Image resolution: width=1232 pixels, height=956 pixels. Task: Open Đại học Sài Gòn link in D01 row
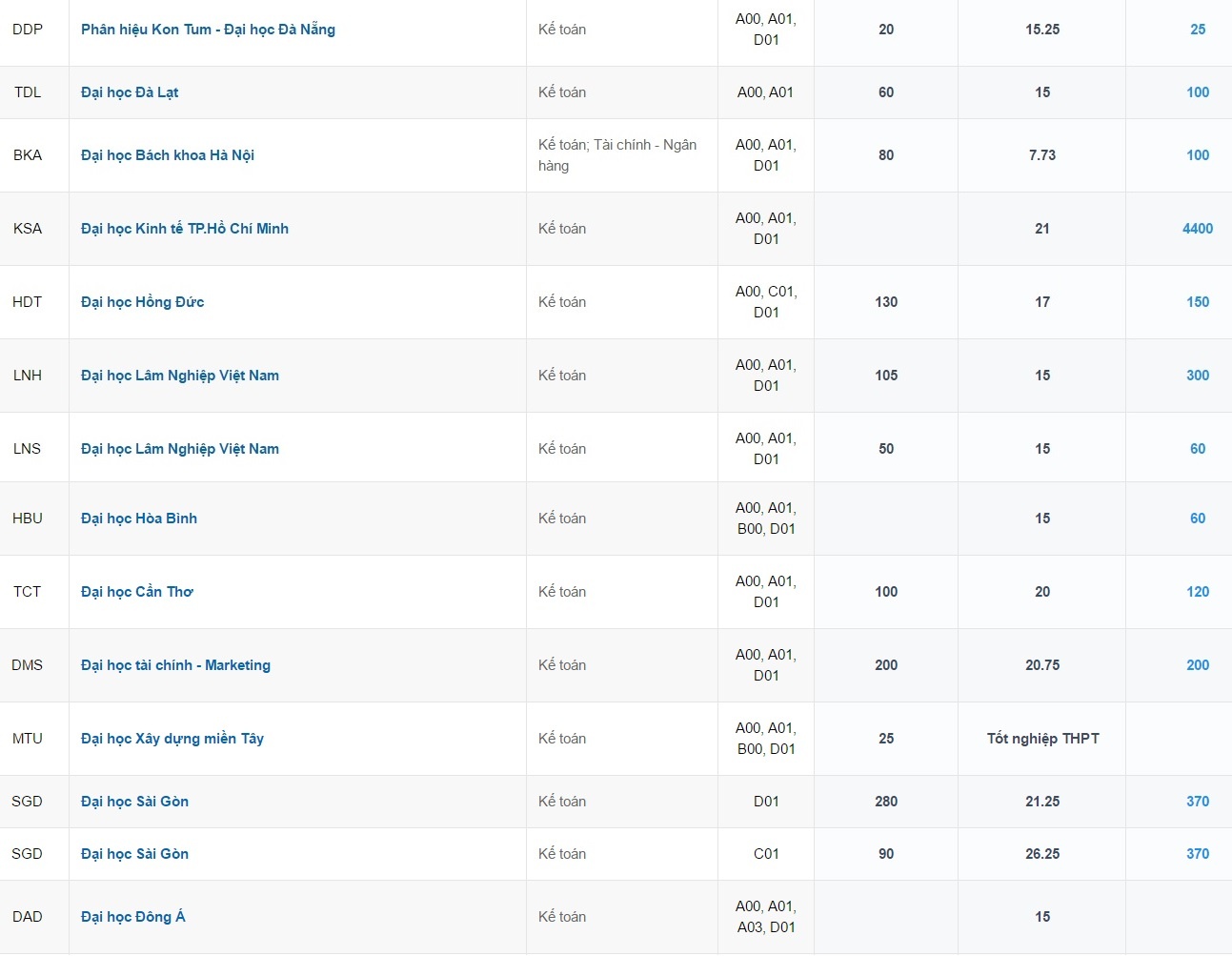[x=134, y=802]
